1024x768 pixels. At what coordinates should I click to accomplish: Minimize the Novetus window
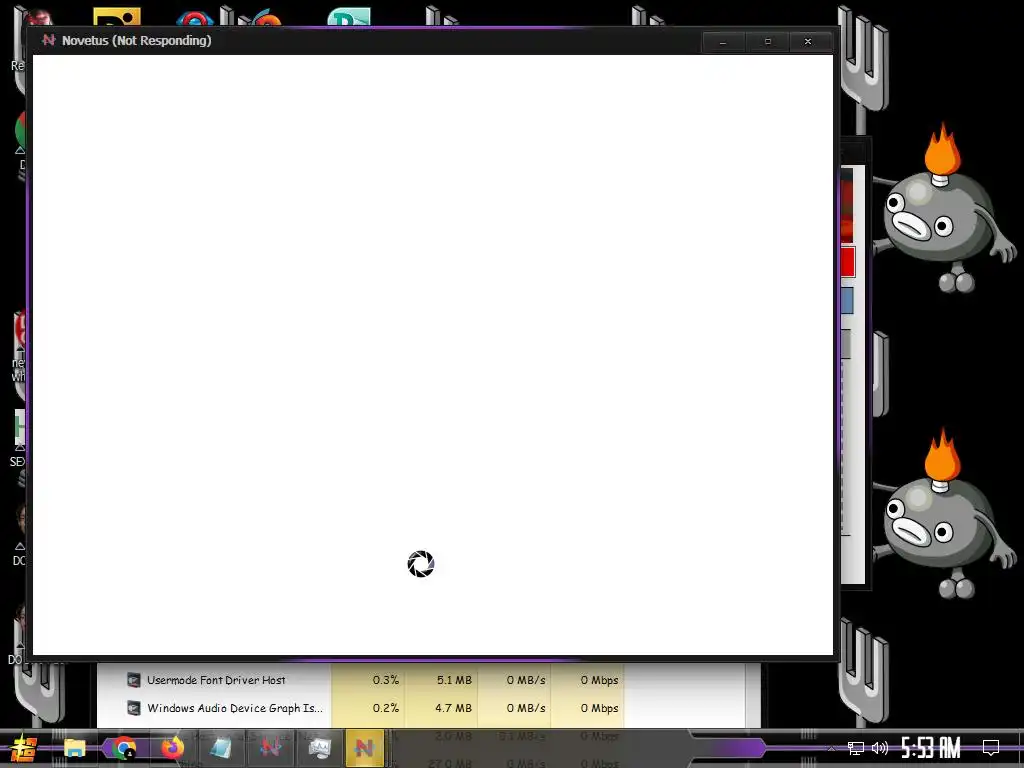tap(723, 41)
